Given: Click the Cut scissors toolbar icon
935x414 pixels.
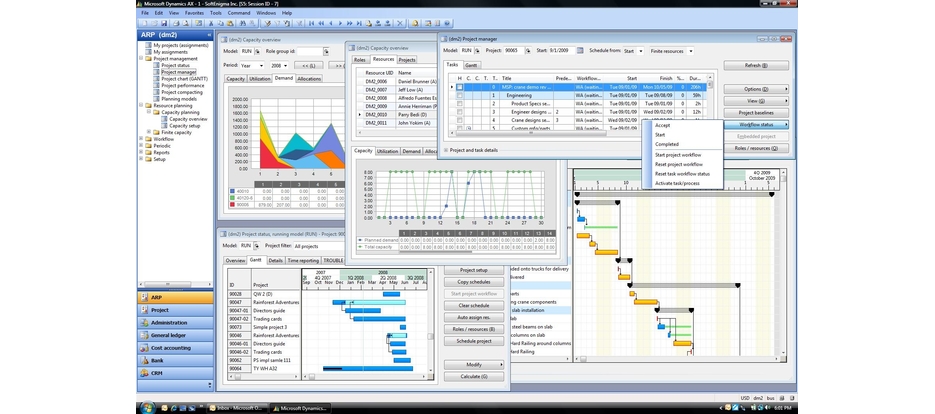Looking at the screenshot, I should [x=211, y=23].
